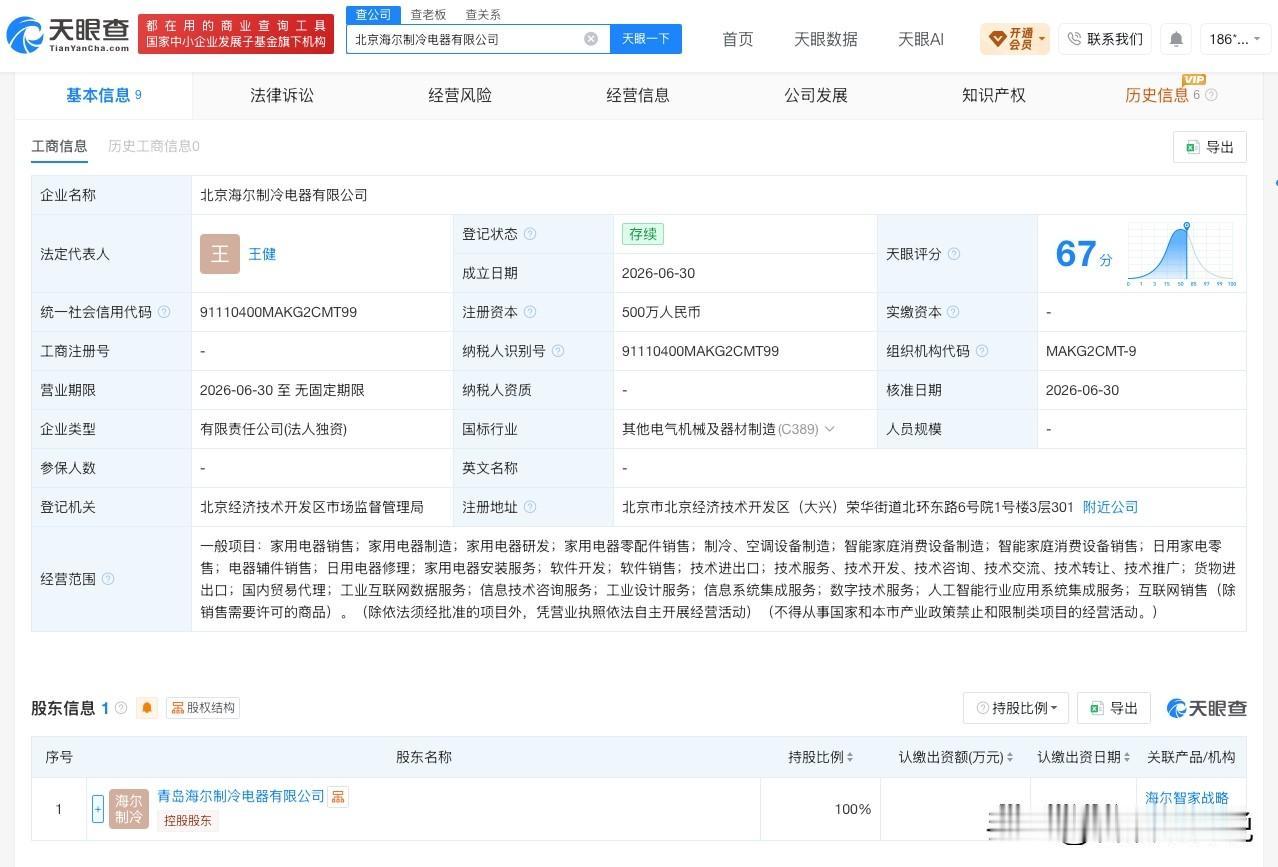Click the MAKG2CMT-9 organization code value

click(1090, 351)
